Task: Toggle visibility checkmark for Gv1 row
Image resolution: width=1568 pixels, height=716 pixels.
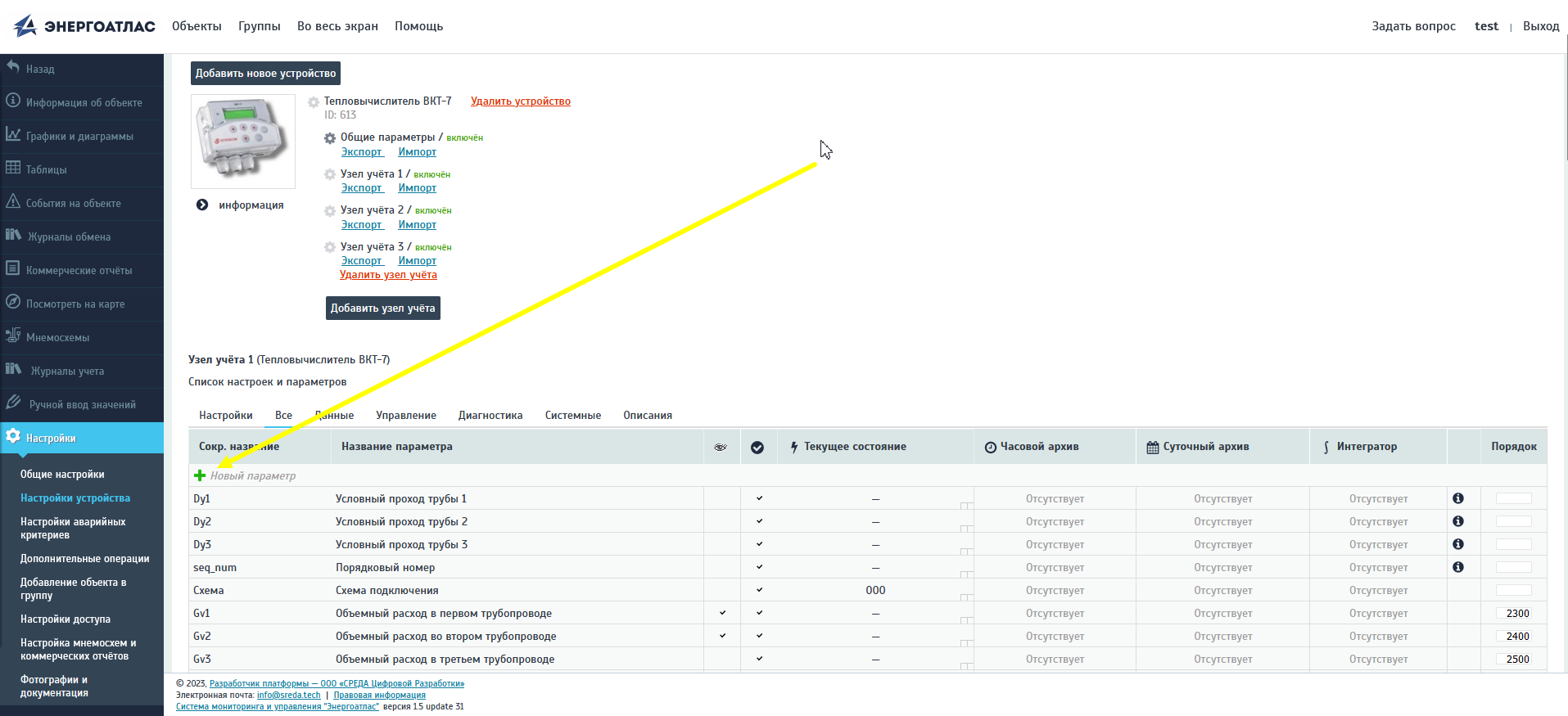Action: pos(722,613)
